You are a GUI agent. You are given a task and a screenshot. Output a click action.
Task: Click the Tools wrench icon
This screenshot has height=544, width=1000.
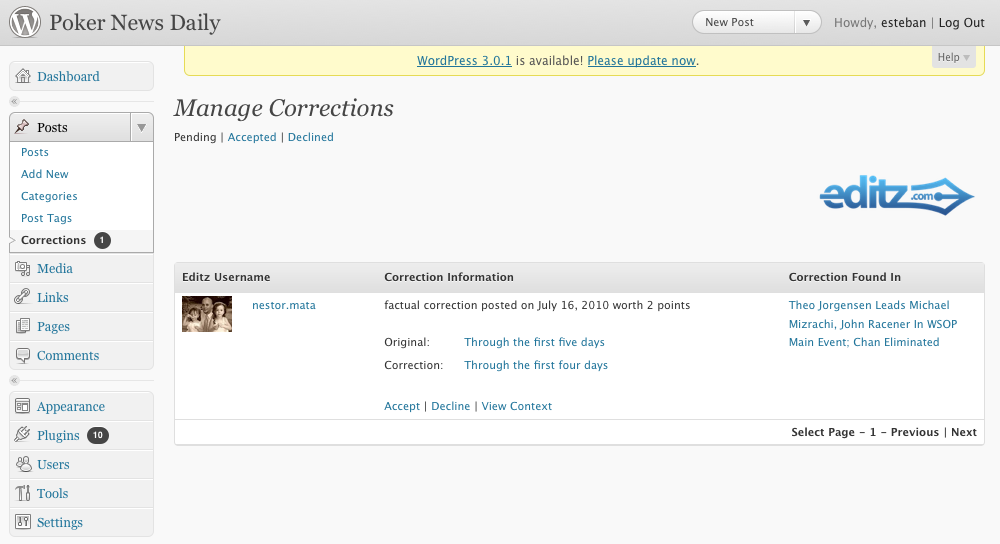(x=23, y=493)
